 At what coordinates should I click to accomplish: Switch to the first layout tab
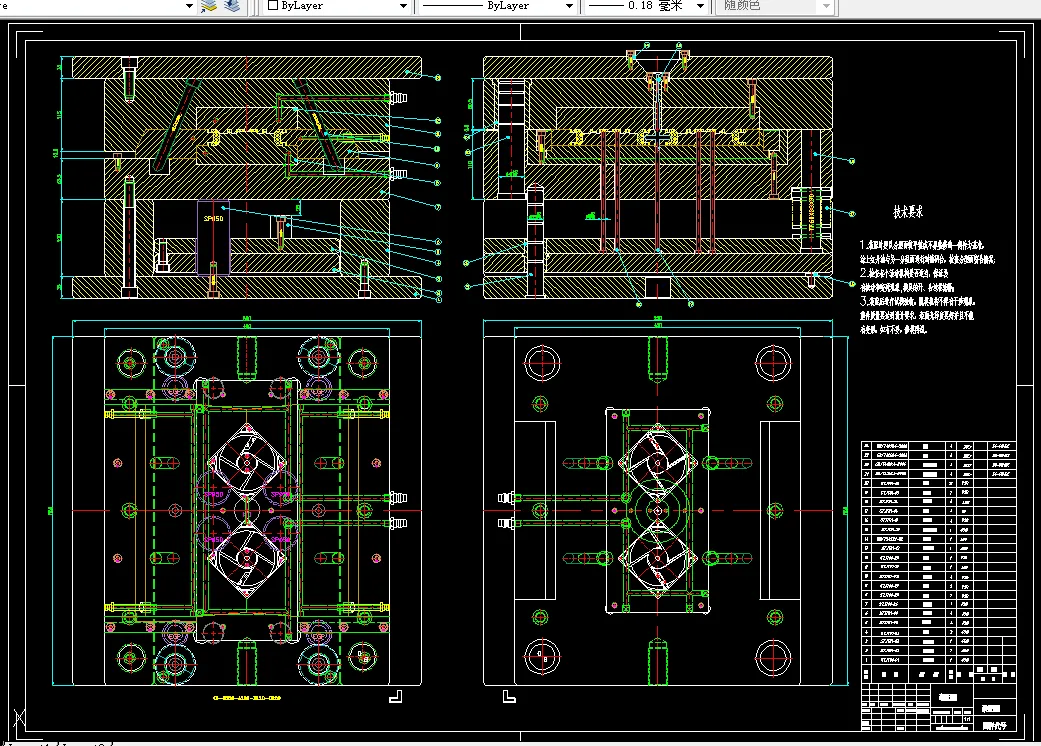click(30, 743)
